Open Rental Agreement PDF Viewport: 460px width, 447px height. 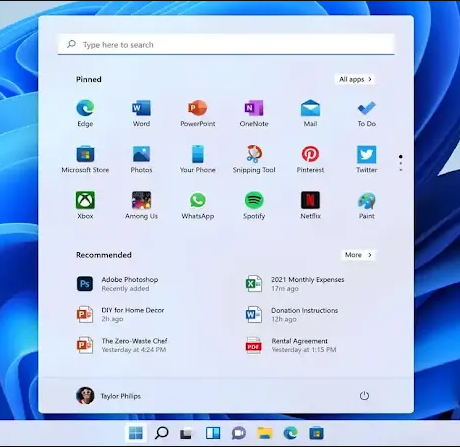point(291,345)
